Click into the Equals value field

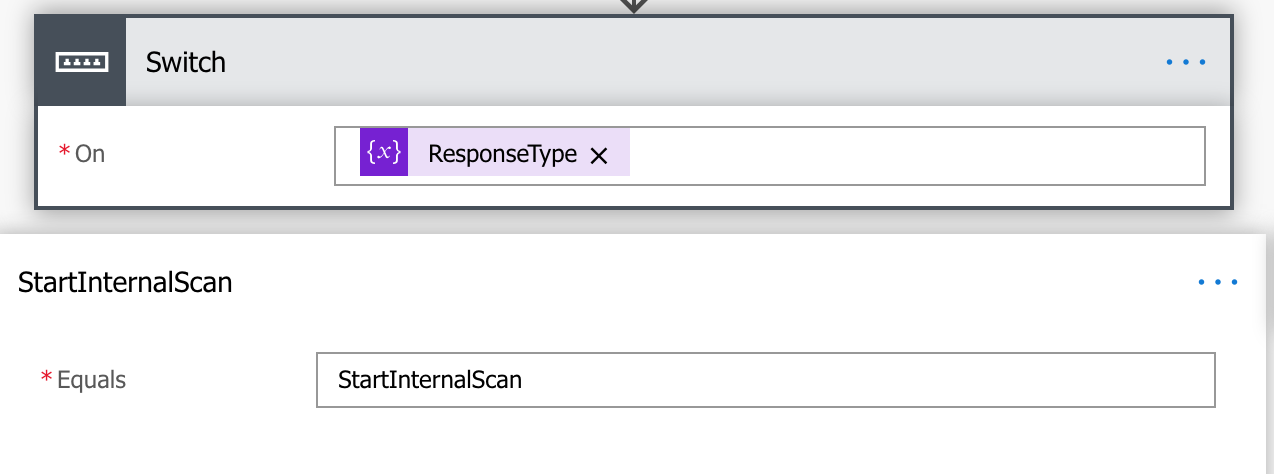[765, 380]
